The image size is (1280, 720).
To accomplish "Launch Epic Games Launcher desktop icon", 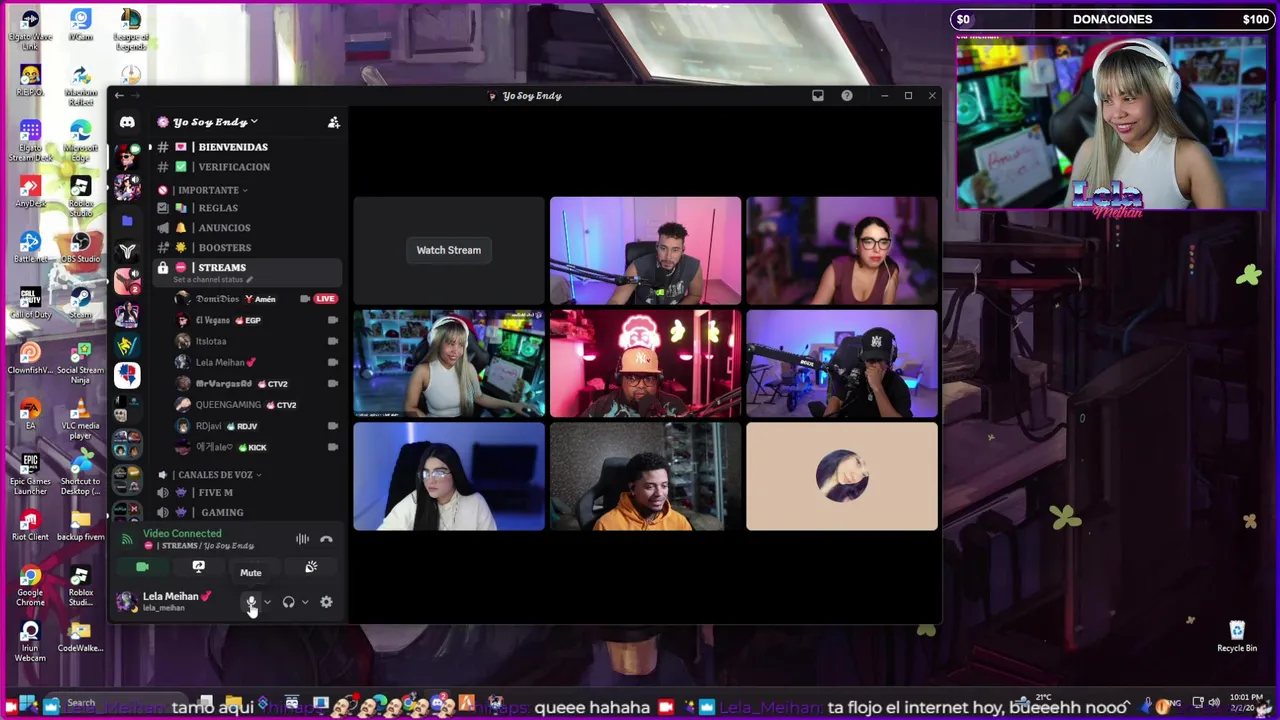I will tap(30, 474).
